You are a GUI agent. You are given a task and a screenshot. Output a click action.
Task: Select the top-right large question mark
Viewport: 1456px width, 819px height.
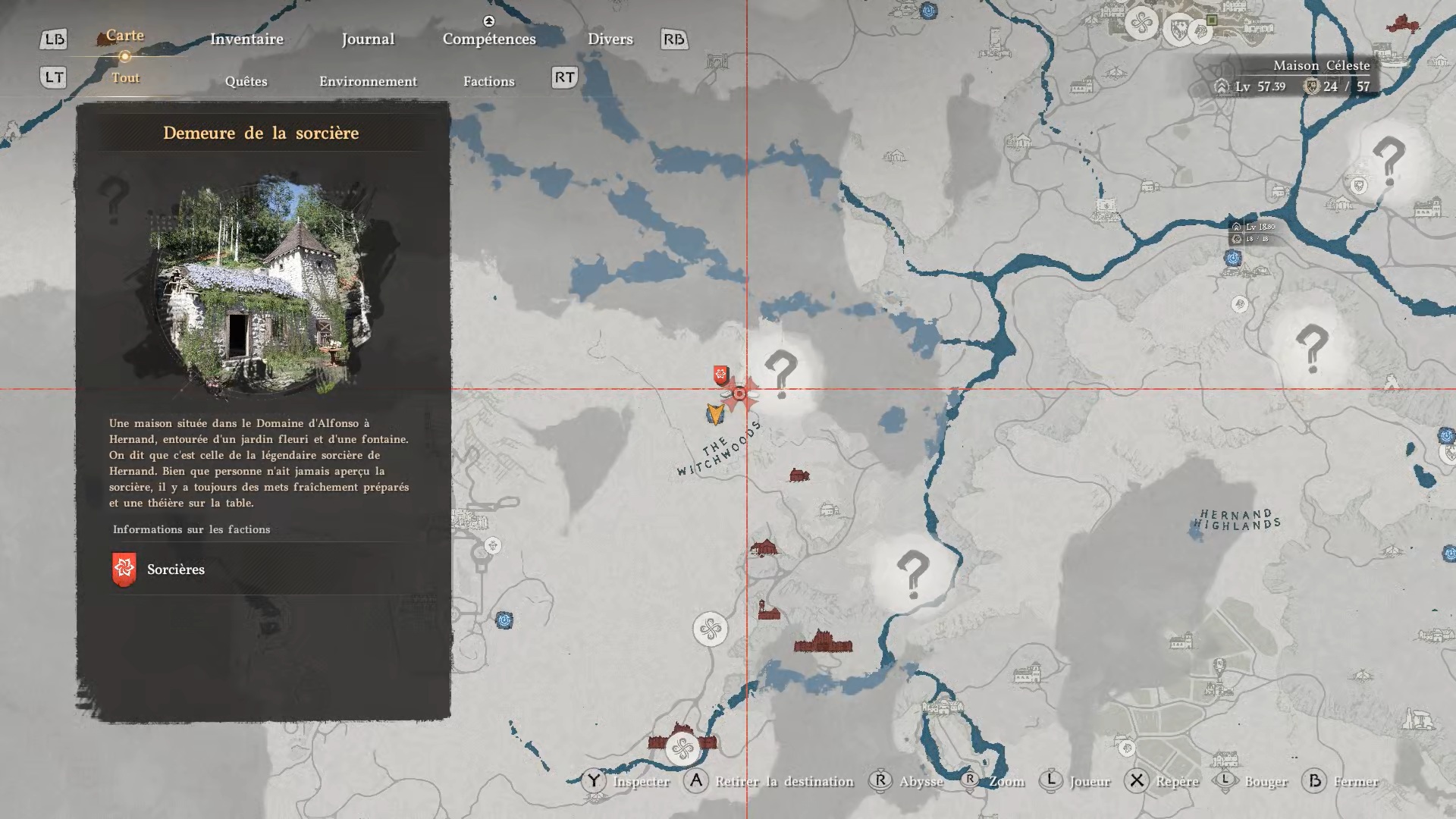pyautogui.click(x=1389, y=161)
